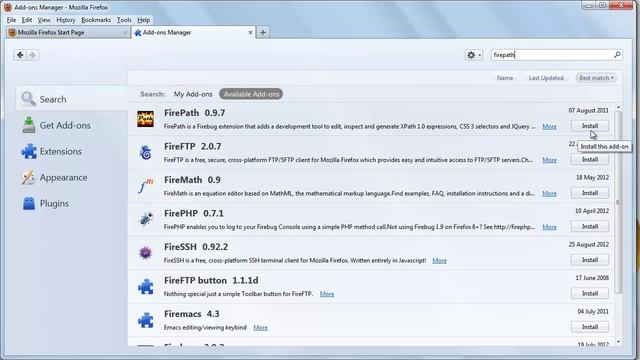
Task: Install the FirePHP add-on
Action: point(590,227)
